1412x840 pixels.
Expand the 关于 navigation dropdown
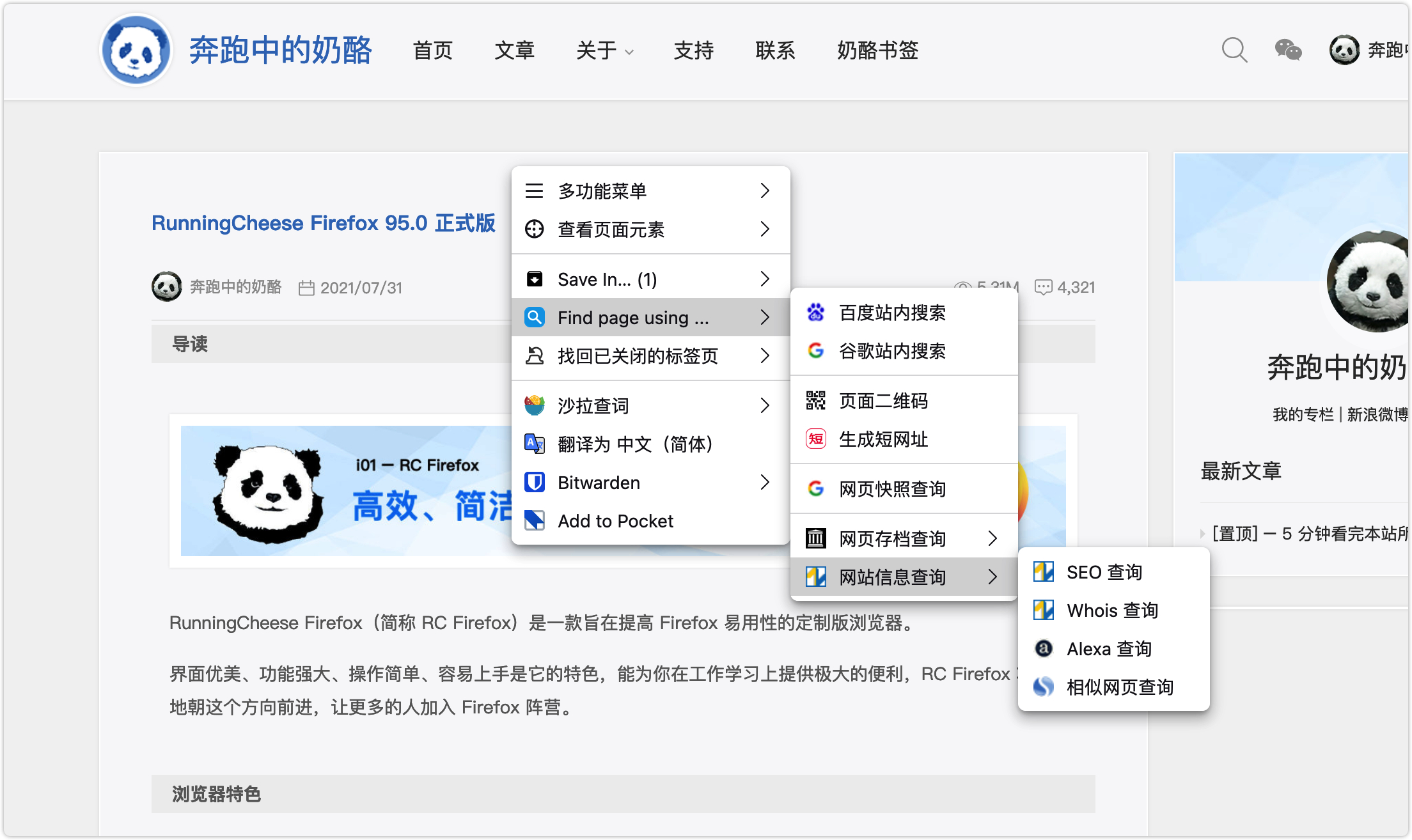coord(604,51)
